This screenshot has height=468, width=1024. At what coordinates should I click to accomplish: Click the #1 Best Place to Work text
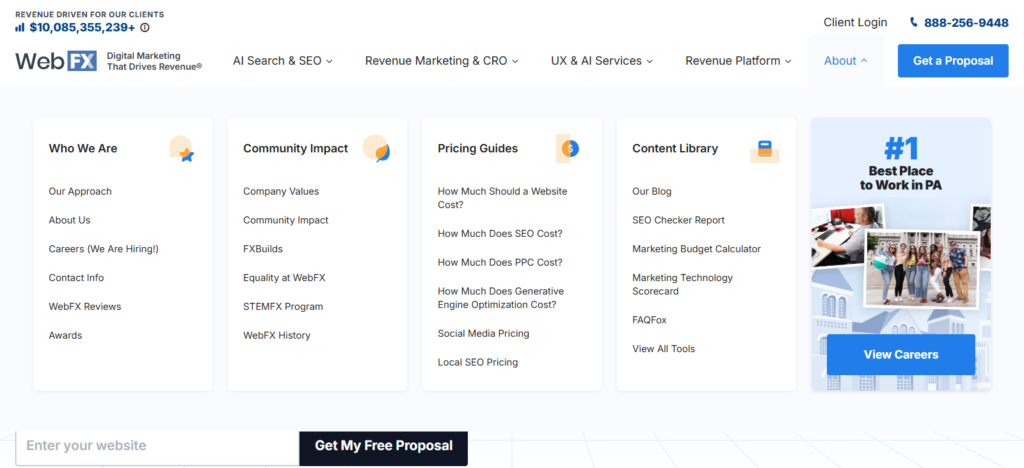pos(901,165)
